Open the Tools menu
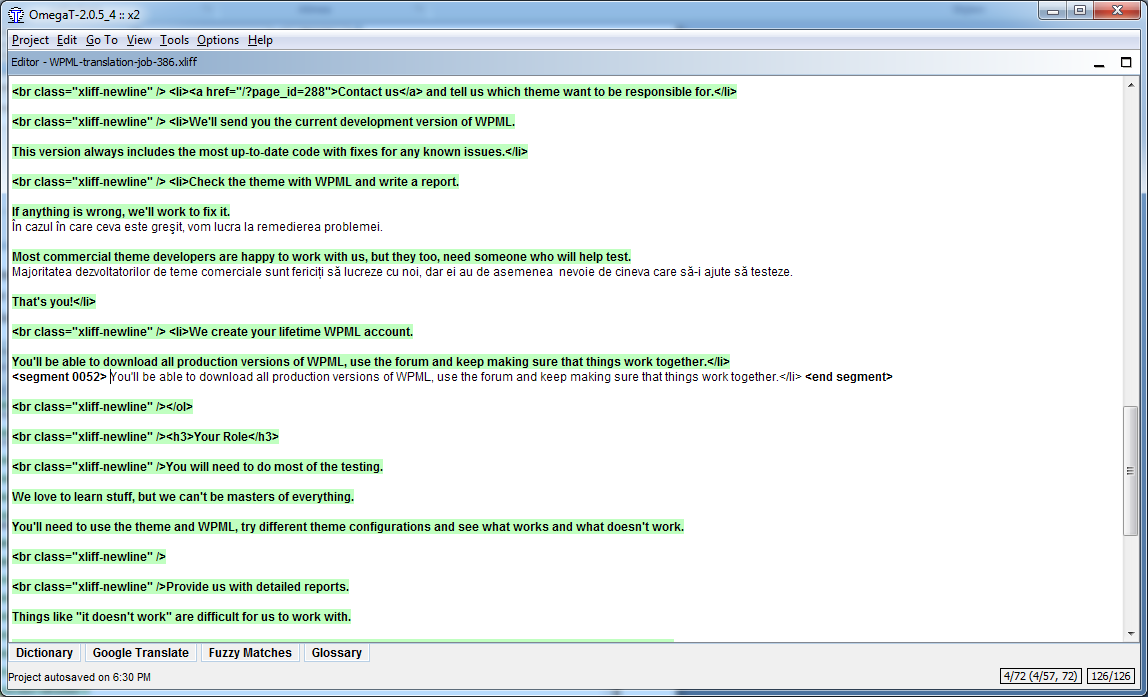Screen dimensions: 1148x697 tap(174, 40)
